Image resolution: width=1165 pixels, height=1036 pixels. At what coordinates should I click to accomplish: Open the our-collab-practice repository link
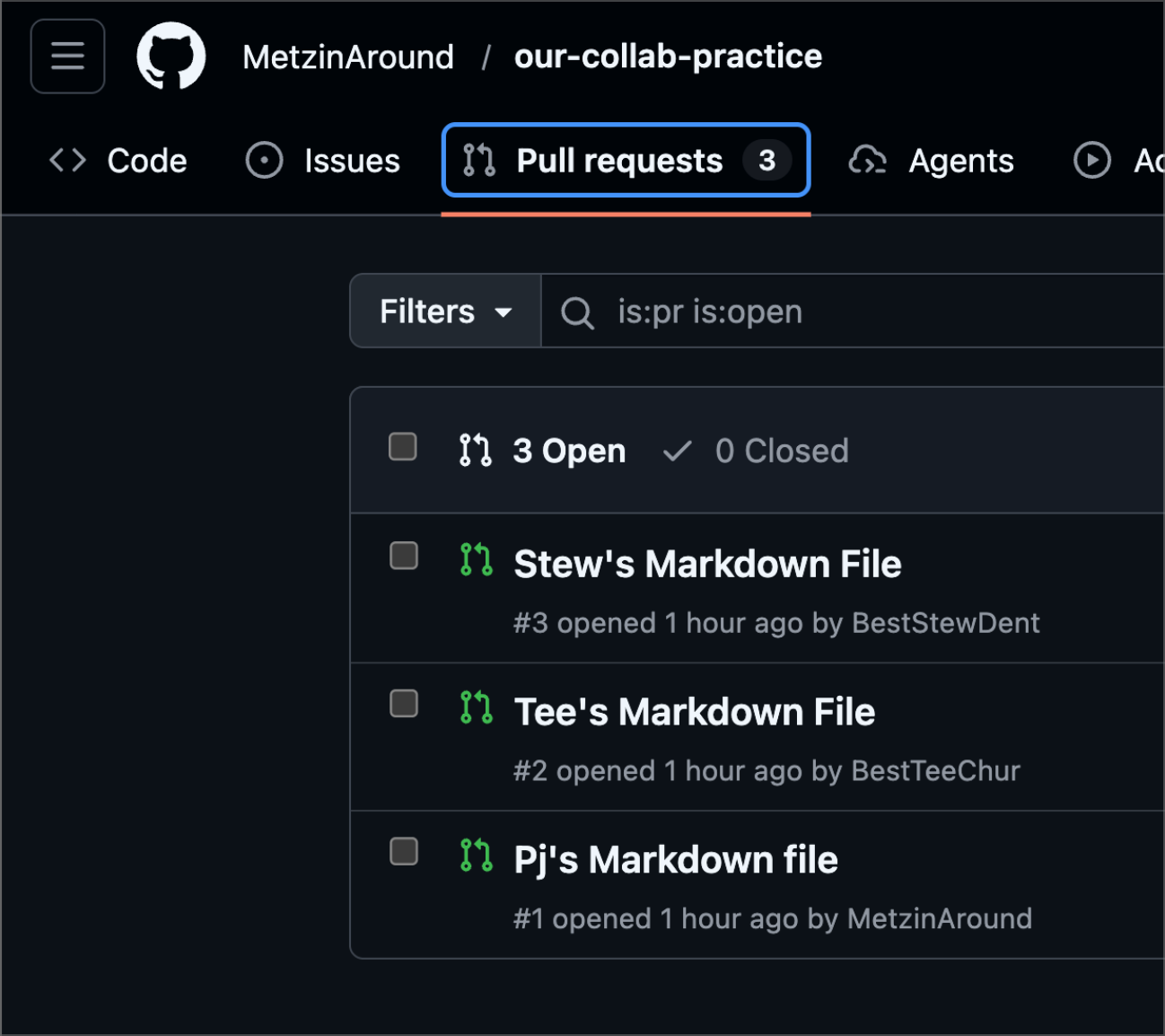(x=668, y=57)
